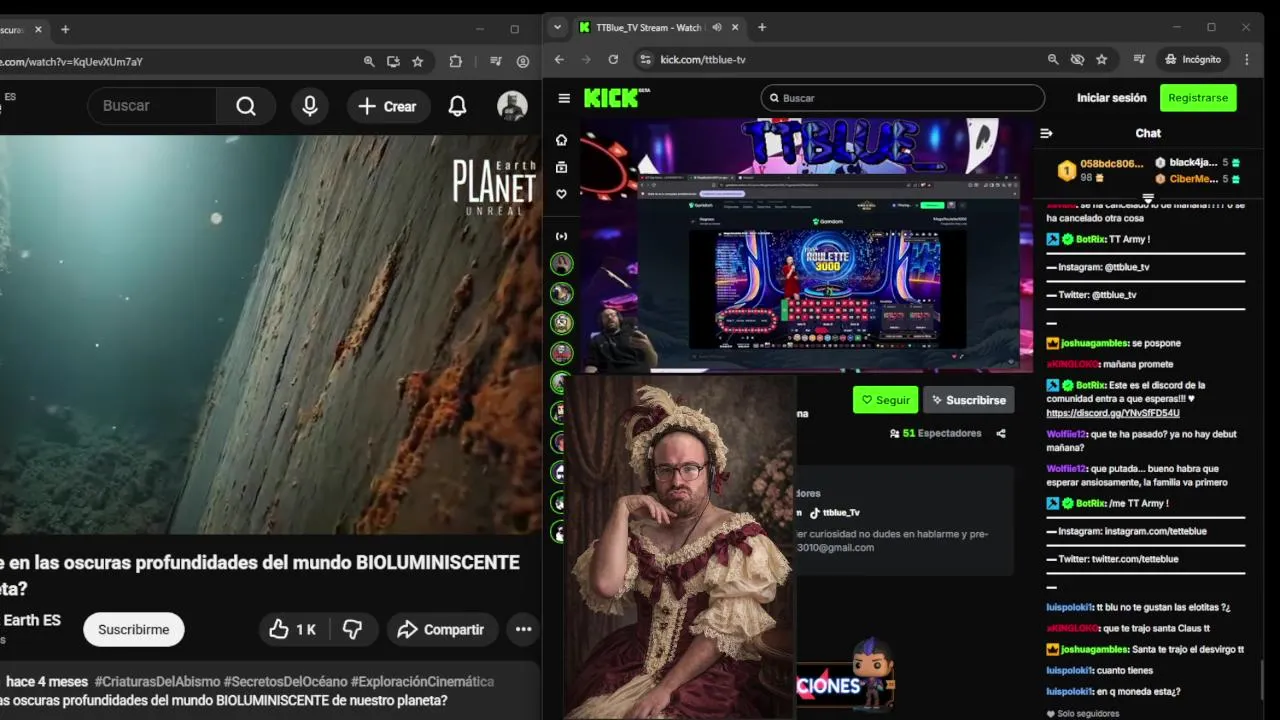Image resolution: width=1280 pixels, height=720 pixels.
Task: Mute the TTBlue_TV tab audio
Action: (717, 28)
